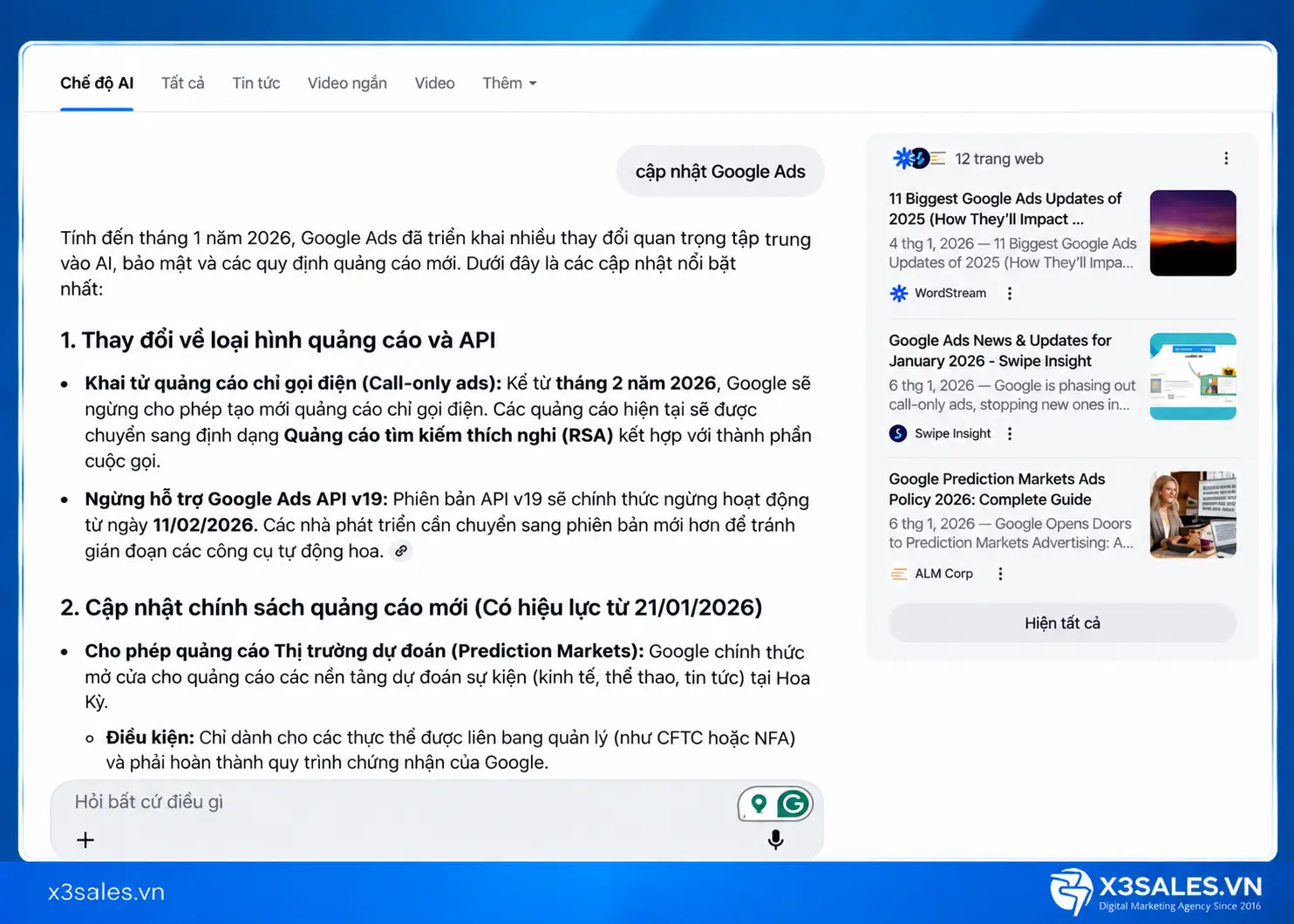Open the Tất cả tab
The image size is (1294, 924).
coord(182,83)
